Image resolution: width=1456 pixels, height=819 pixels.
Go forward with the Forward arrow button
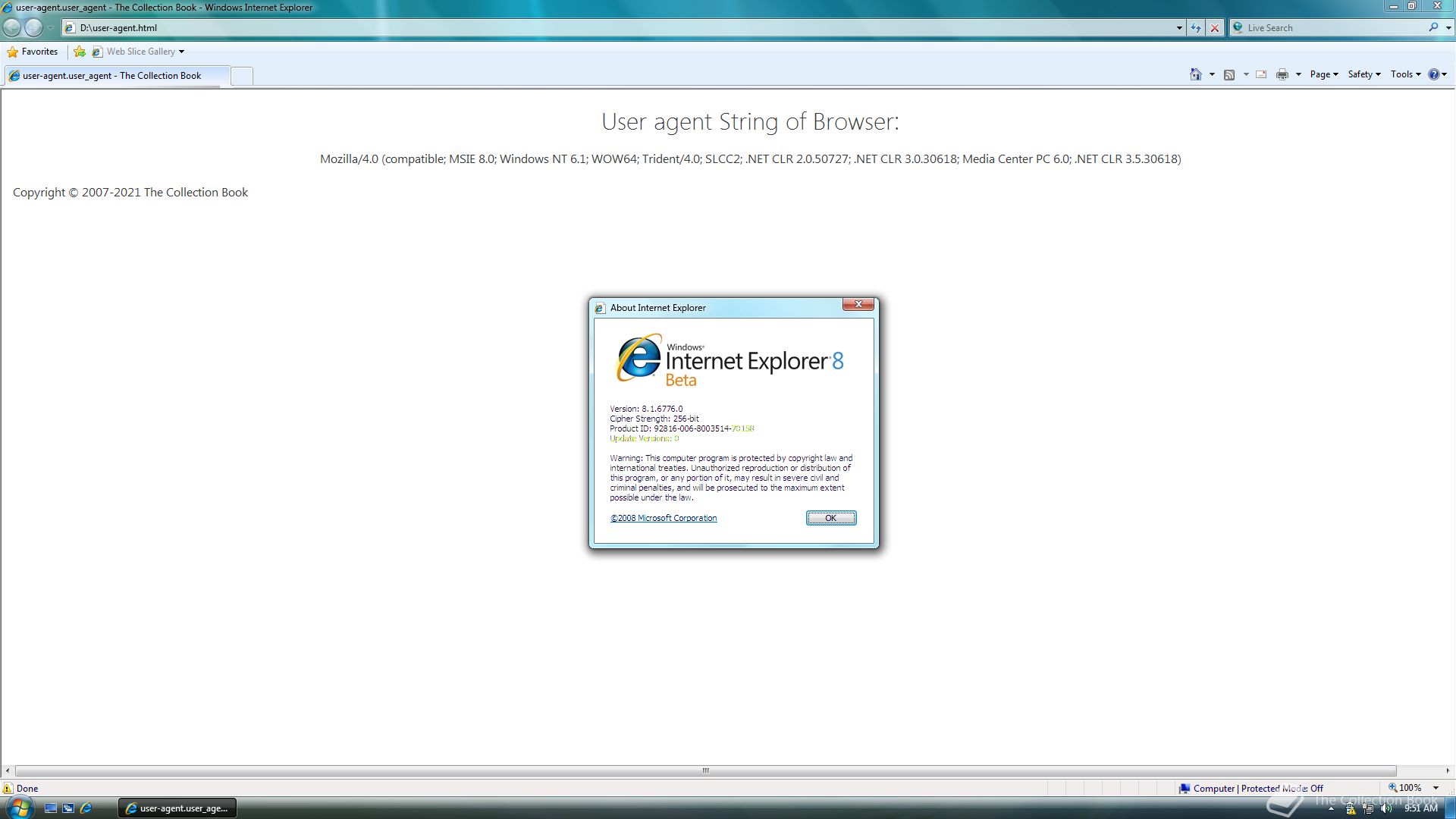coord(34,27)
